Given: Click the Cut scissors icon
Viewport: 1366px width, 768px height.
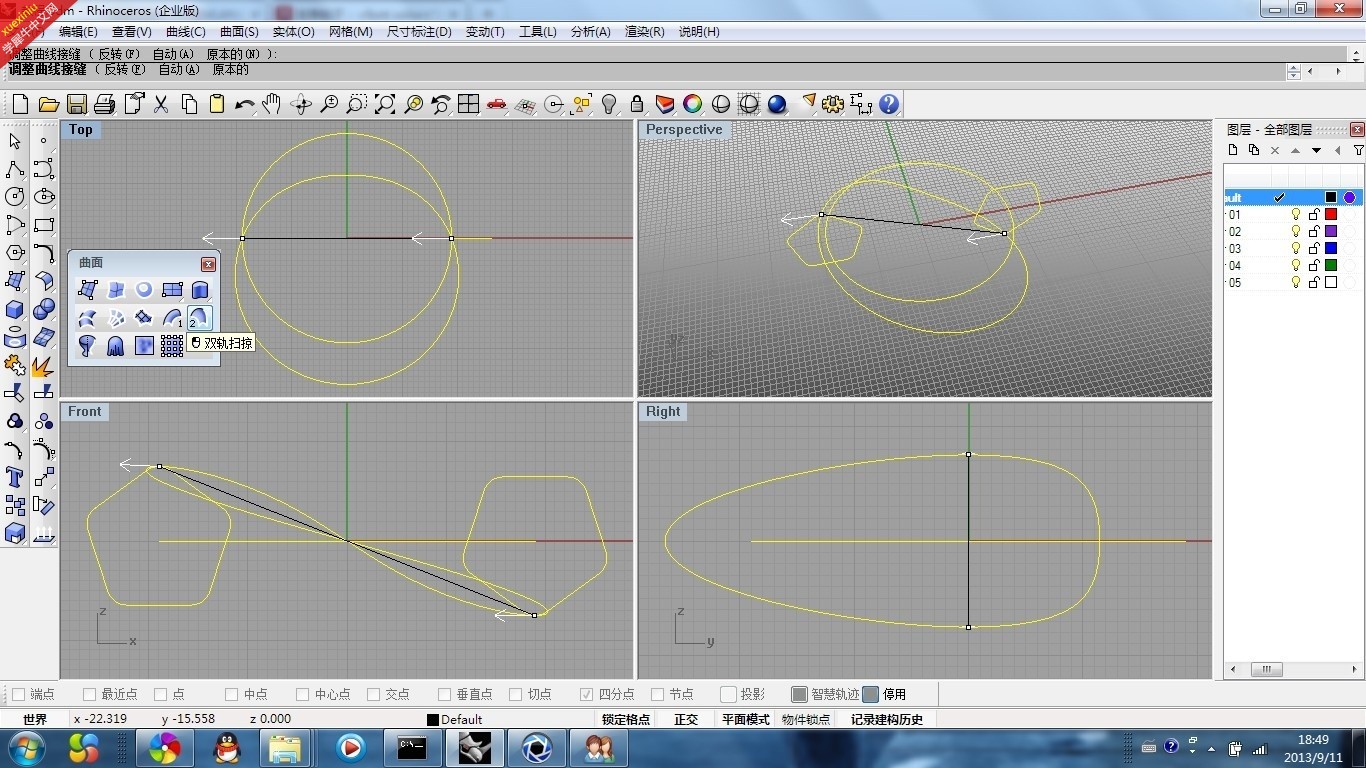Looking at the screenshot, I should (161, 104).
